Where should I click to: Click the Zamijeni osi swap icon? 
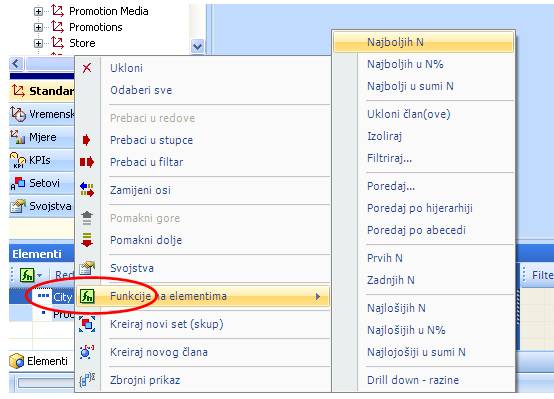tap(87, 189)
